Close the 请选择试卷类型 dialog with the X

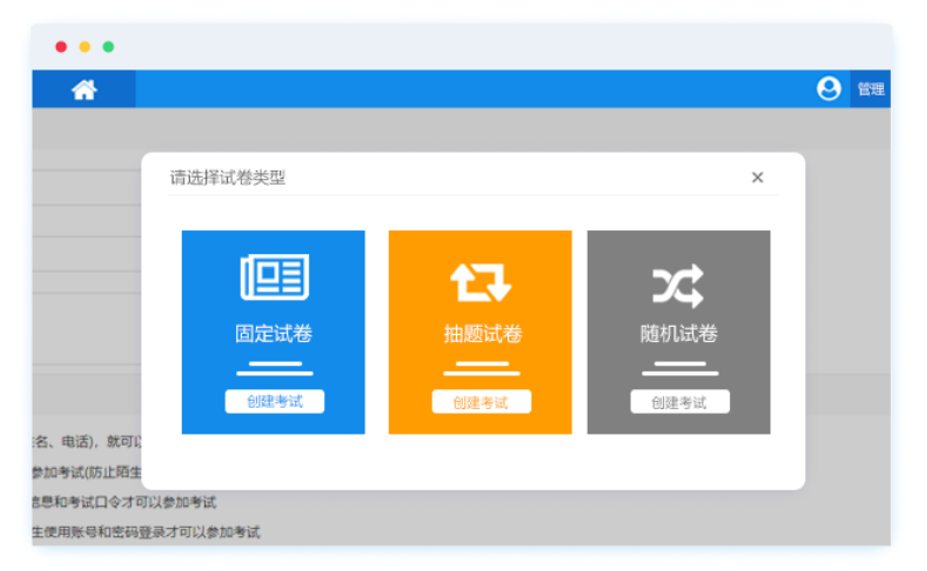pyautogui.click(x=757, y=178)
